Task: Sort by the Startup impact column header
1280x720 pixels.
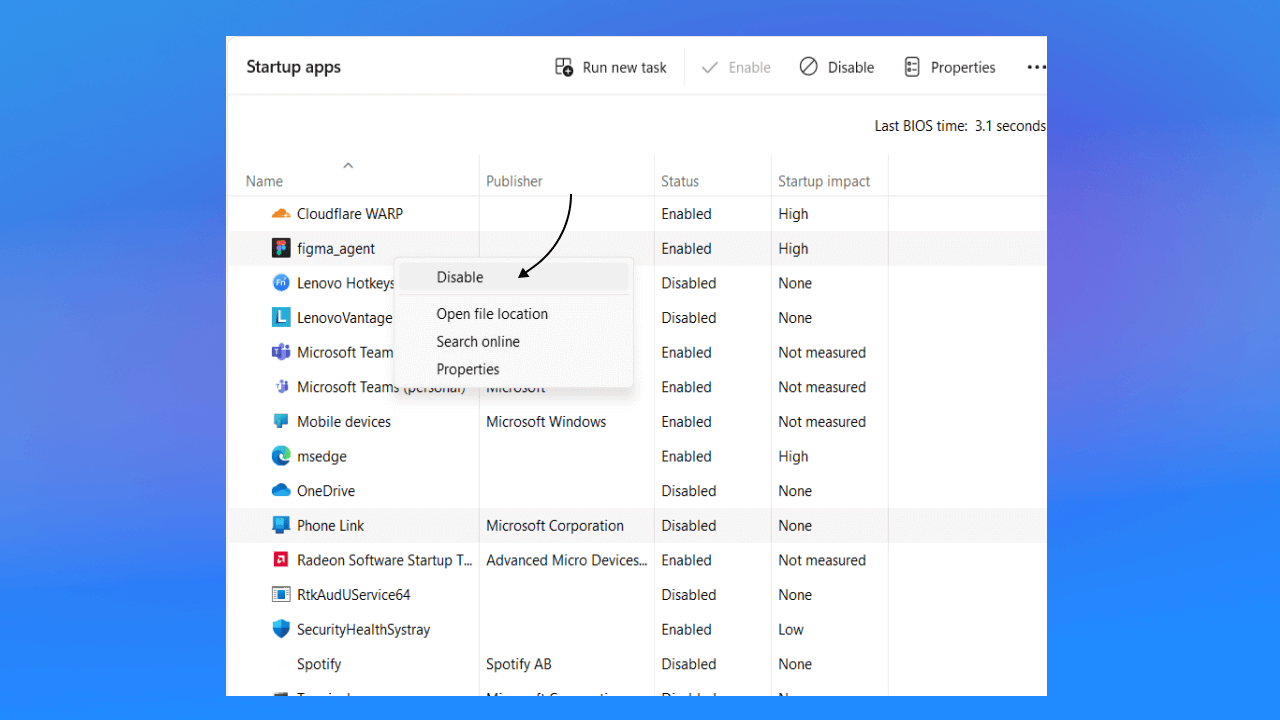Action: pos(824,181)
